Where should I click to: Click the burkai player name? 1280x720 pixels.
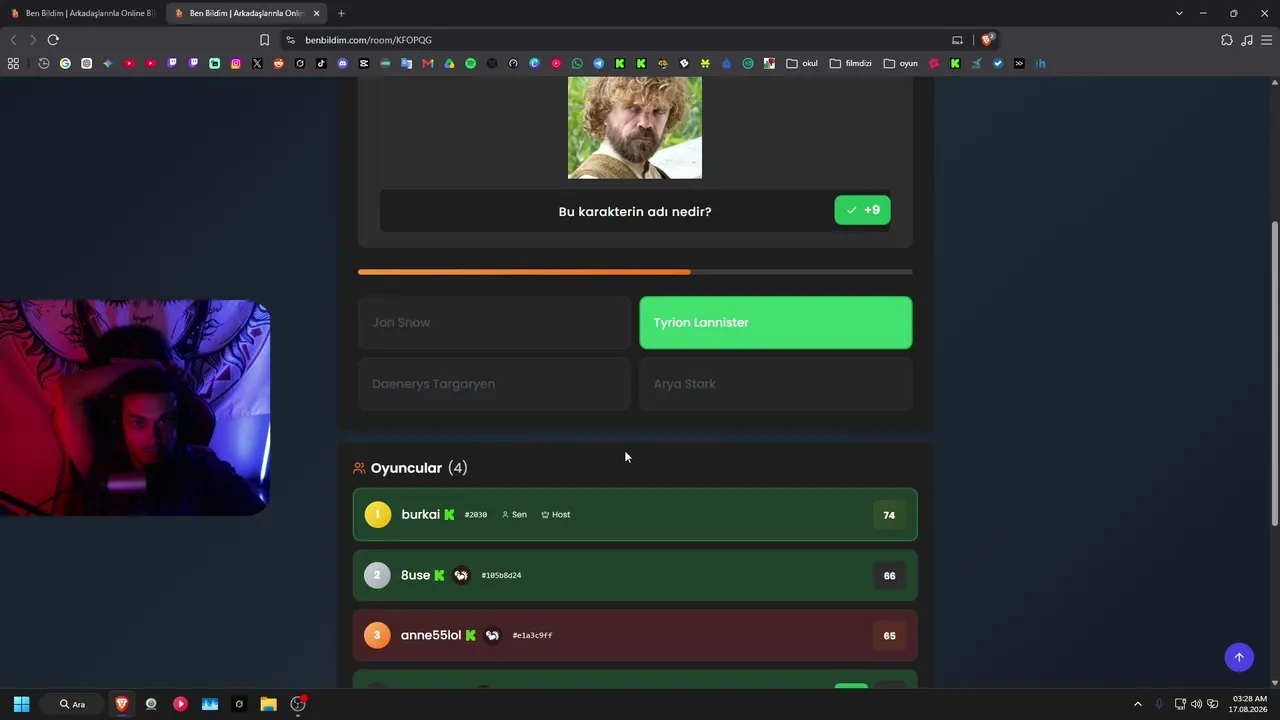click(420, 514)
